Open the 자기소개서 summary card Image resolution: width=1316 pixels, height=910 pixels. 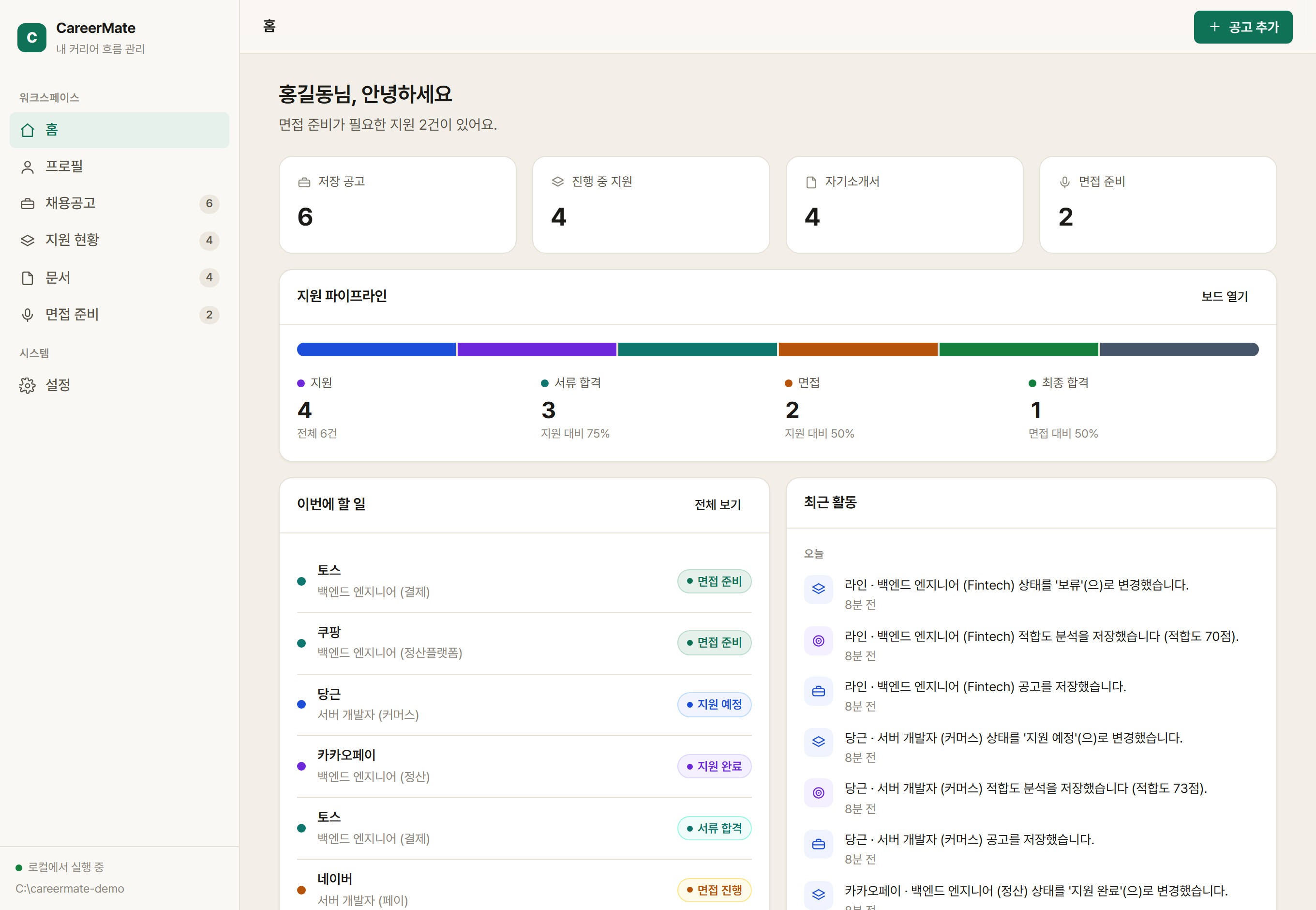[904, 205]
